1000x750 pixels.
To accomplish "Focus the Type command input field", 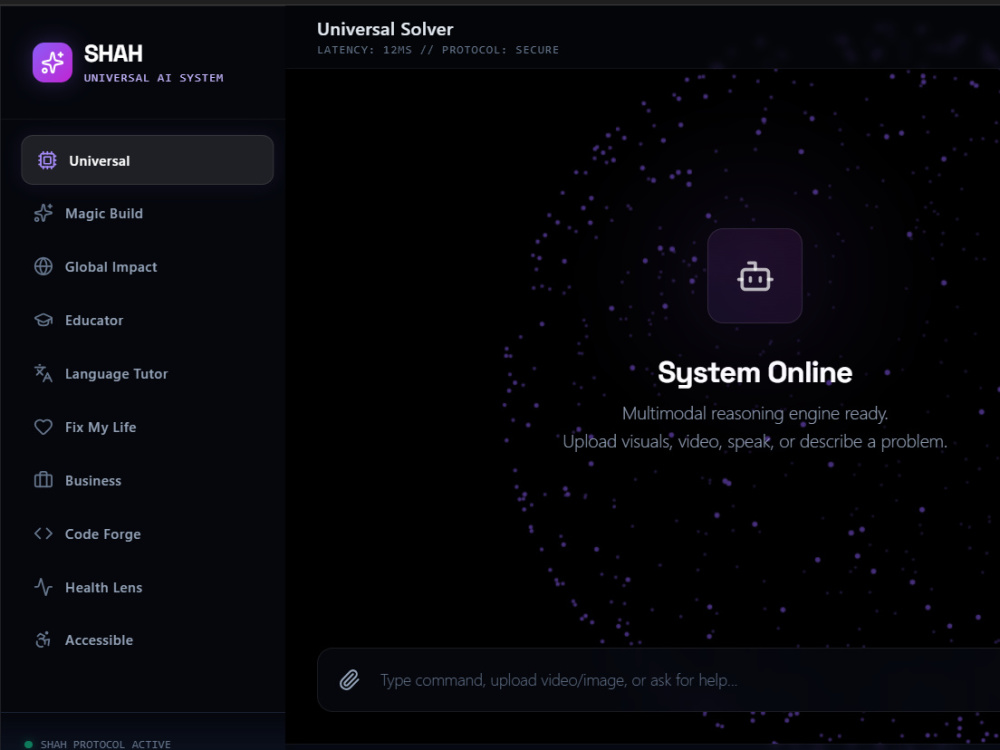I will pyautogui.click(x=658, y=680).
